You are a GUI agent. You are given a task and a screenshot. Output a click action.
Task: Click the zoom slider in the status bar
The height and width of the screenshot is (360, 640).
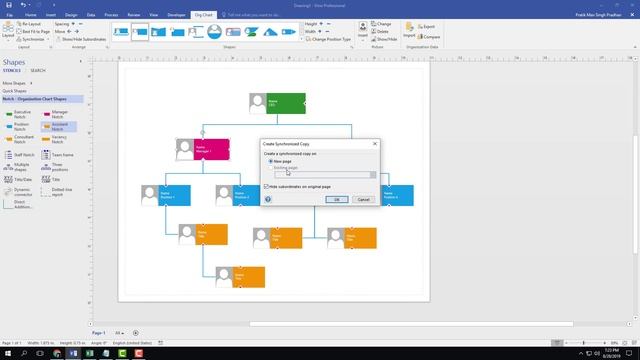pos(584,343)
